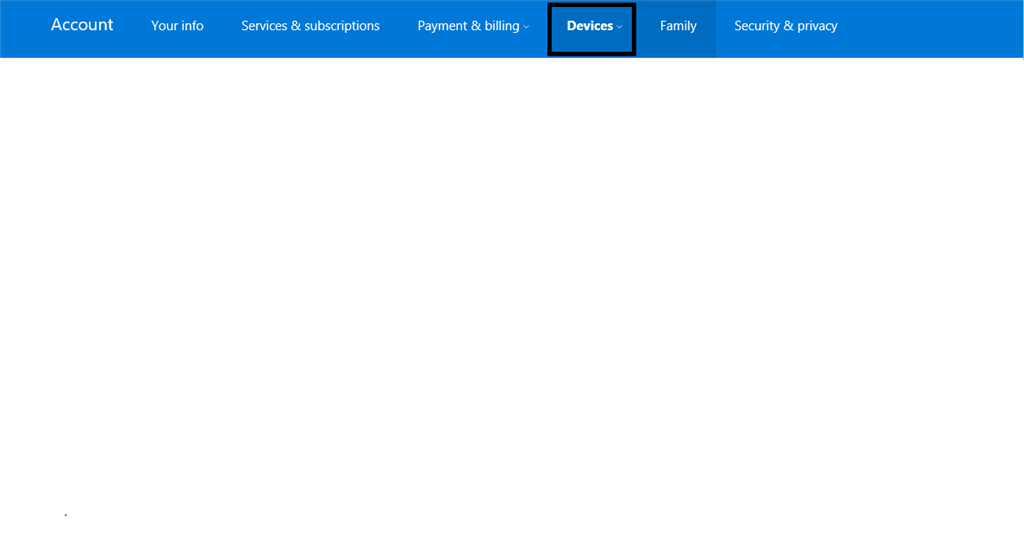Expand the Payment & billing menu
1024x558 pixels.
[x=473, y=26]
